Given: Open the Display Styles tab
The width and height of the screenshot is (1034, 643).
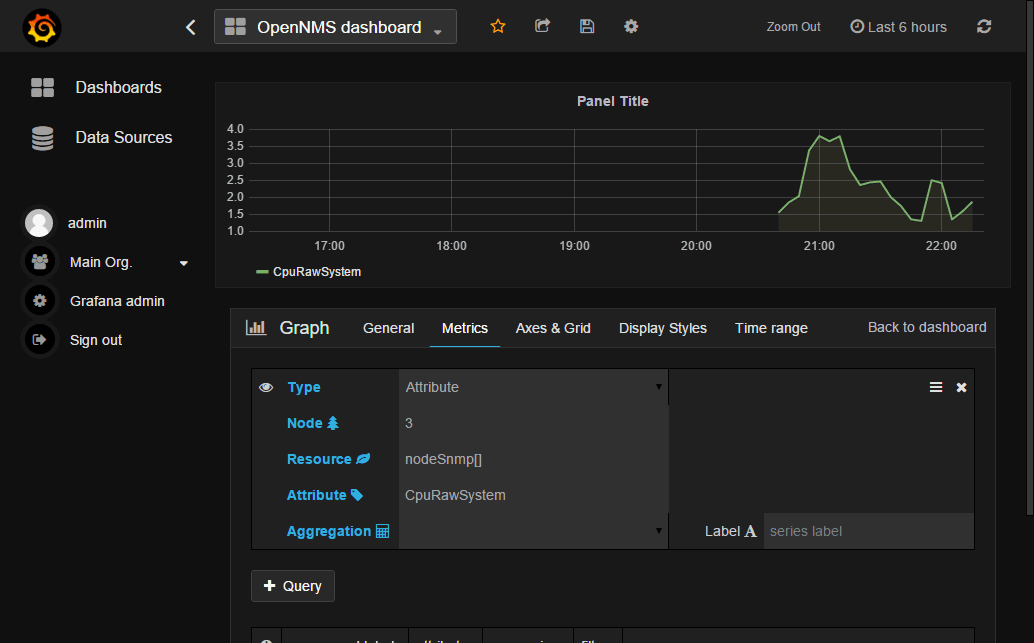Looking at the screenshot, I should (x=663, y=328).
